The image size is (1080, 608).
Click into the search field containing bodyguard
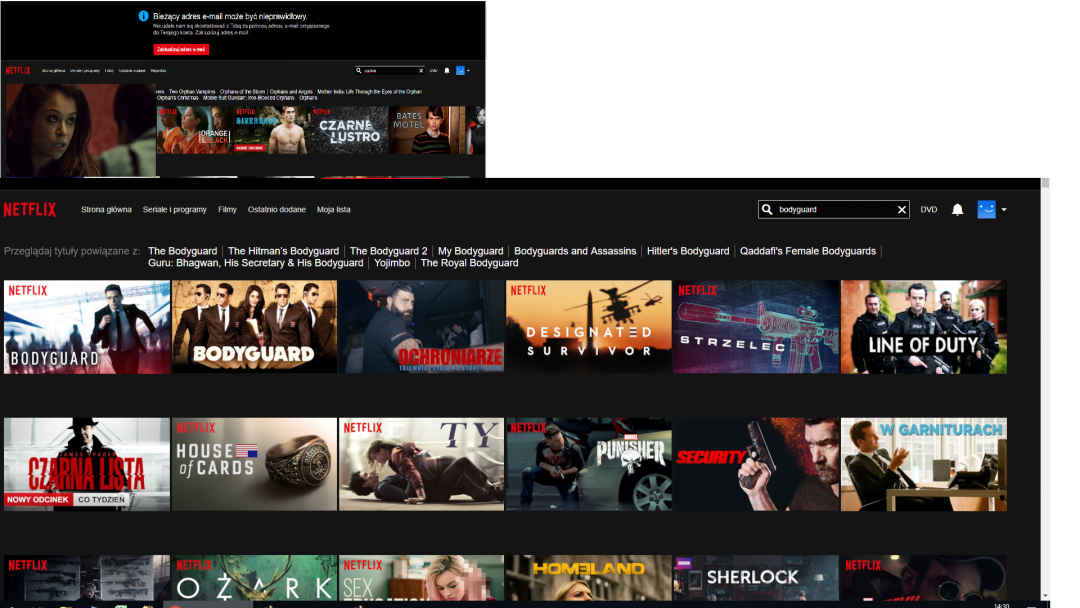tap(835, 210)
